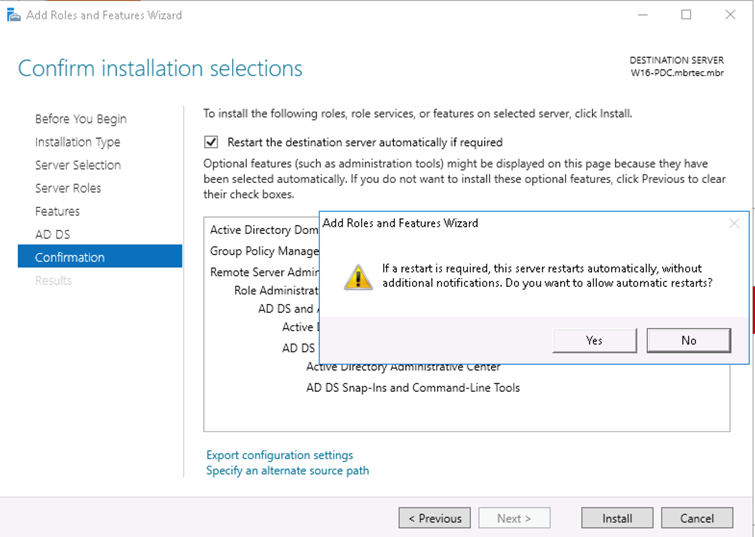755x537 pixels.
Task: Select Active Directory Domain Services list entry
Action: (264, 230)
